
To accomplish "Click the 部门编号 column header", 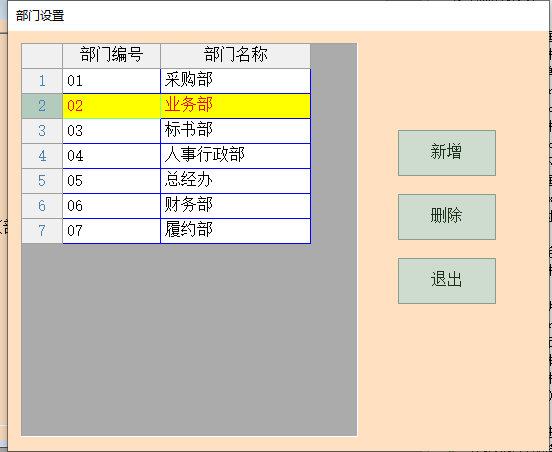I will coord(112,56).
